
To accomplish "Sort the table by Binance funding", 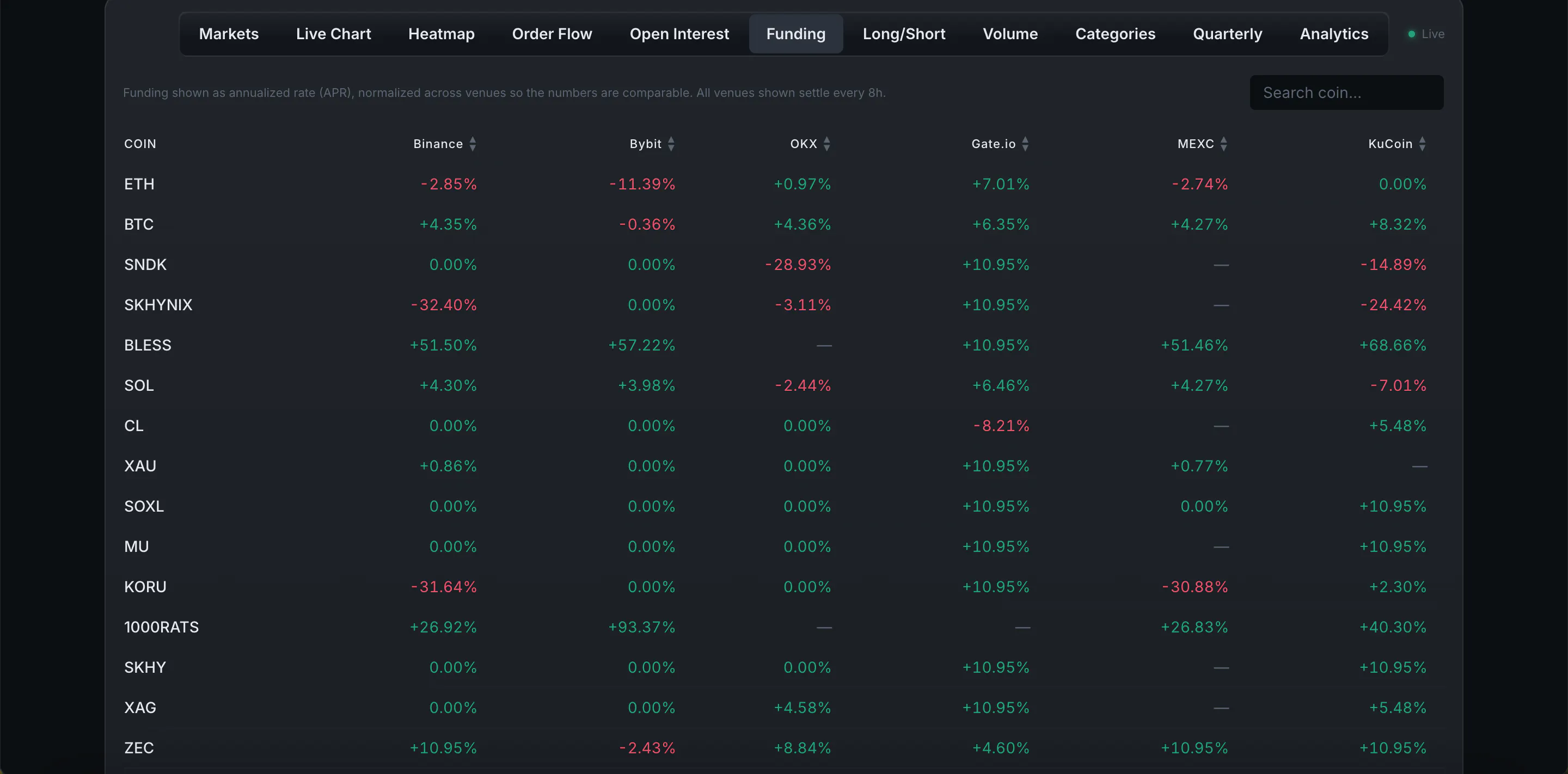I will (444, 144).
